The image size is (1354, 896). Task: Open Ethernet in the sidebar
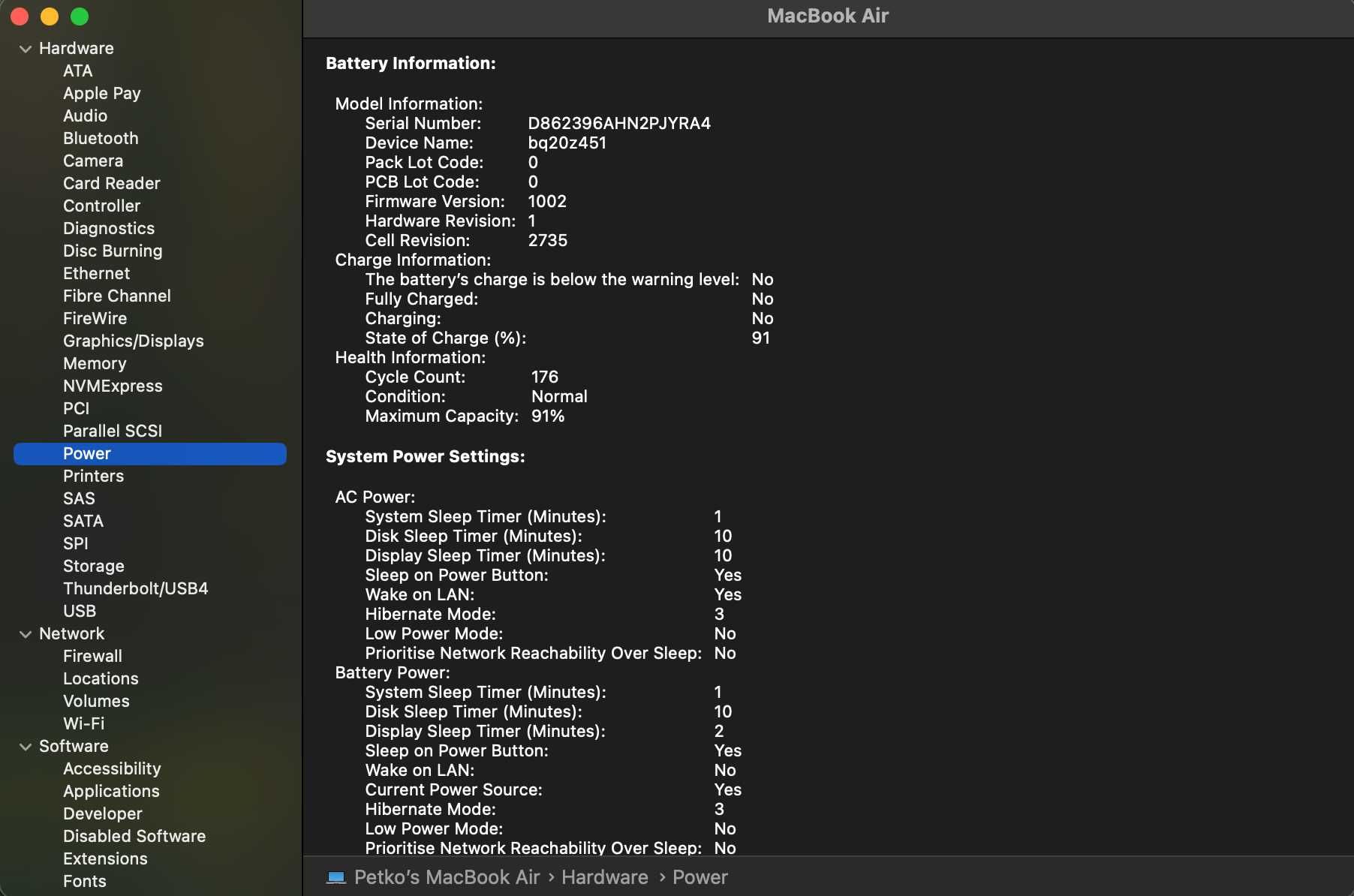click(96, 273)
